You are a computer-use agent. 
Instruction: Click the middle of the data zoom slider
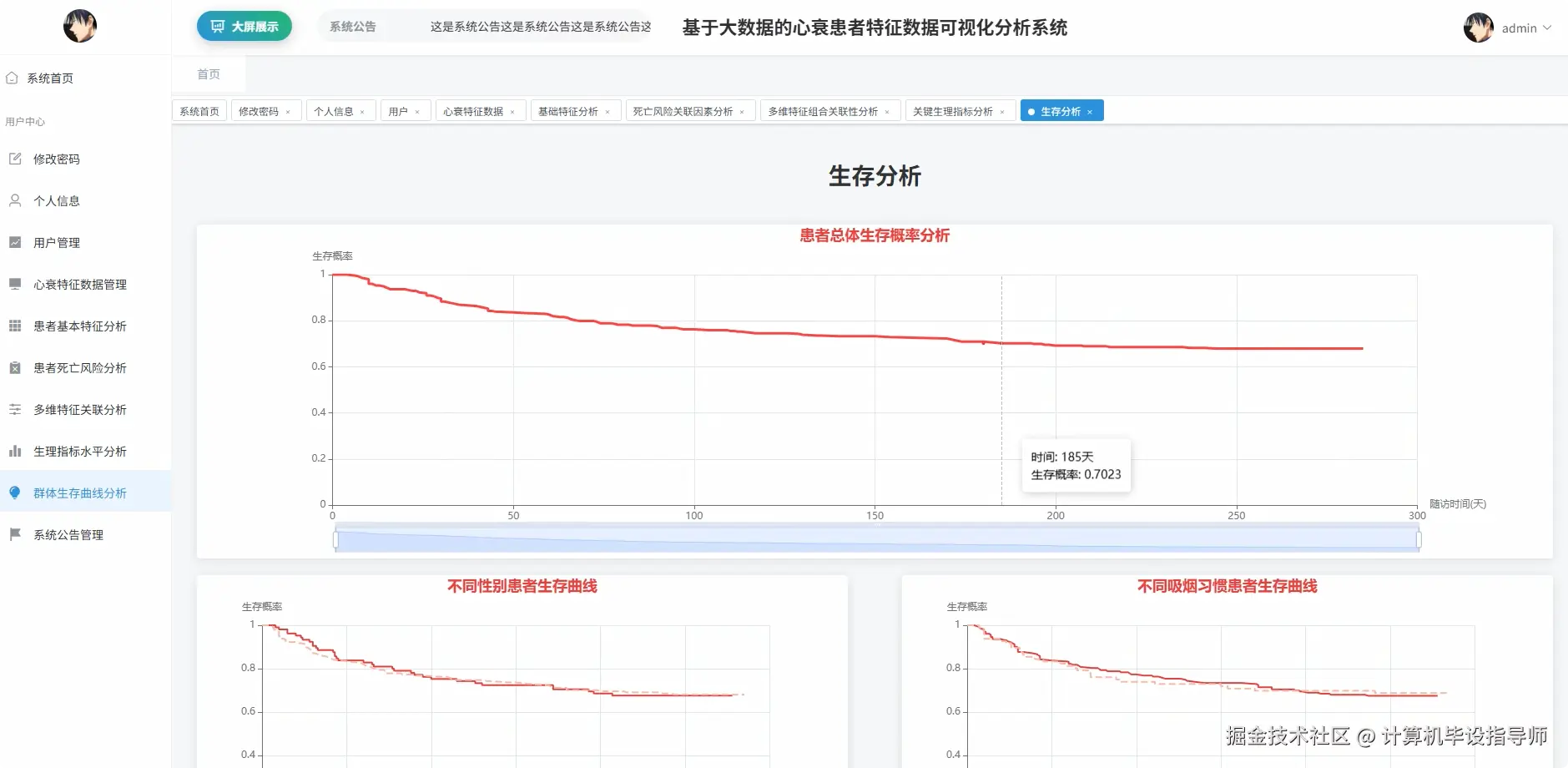877,539
